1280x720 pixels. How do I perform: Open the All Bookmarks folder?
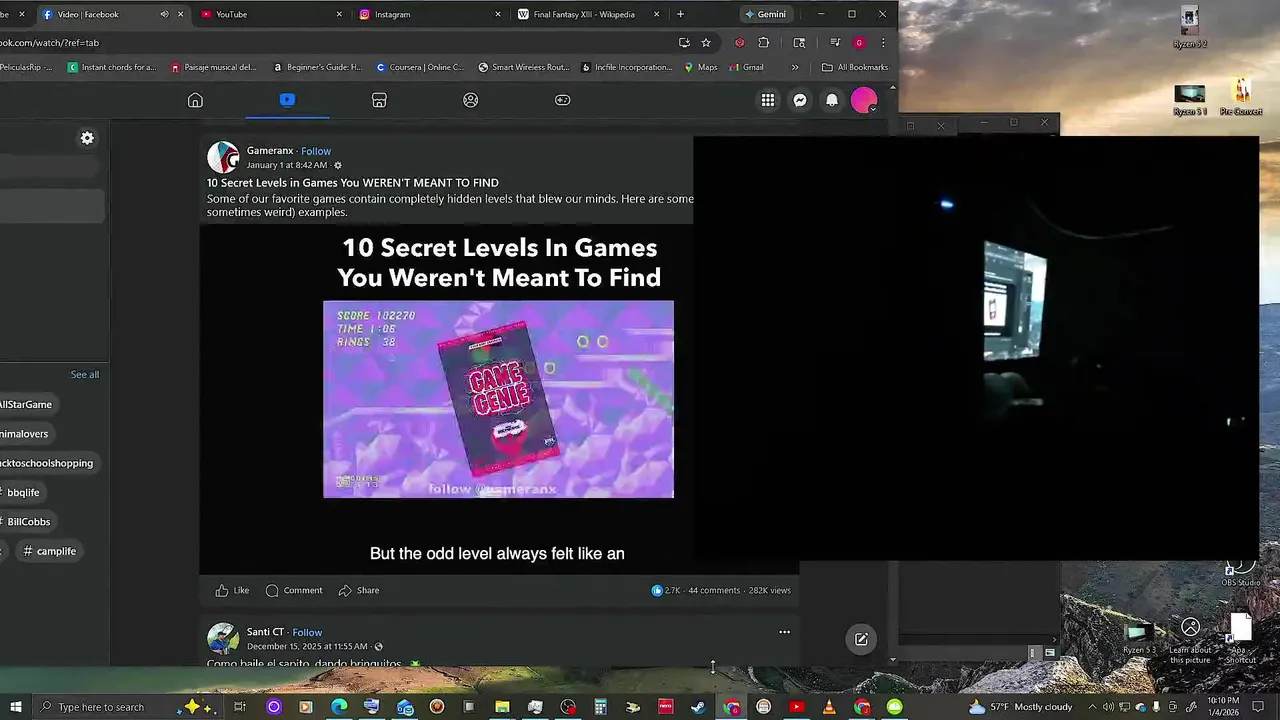point(855,67)
